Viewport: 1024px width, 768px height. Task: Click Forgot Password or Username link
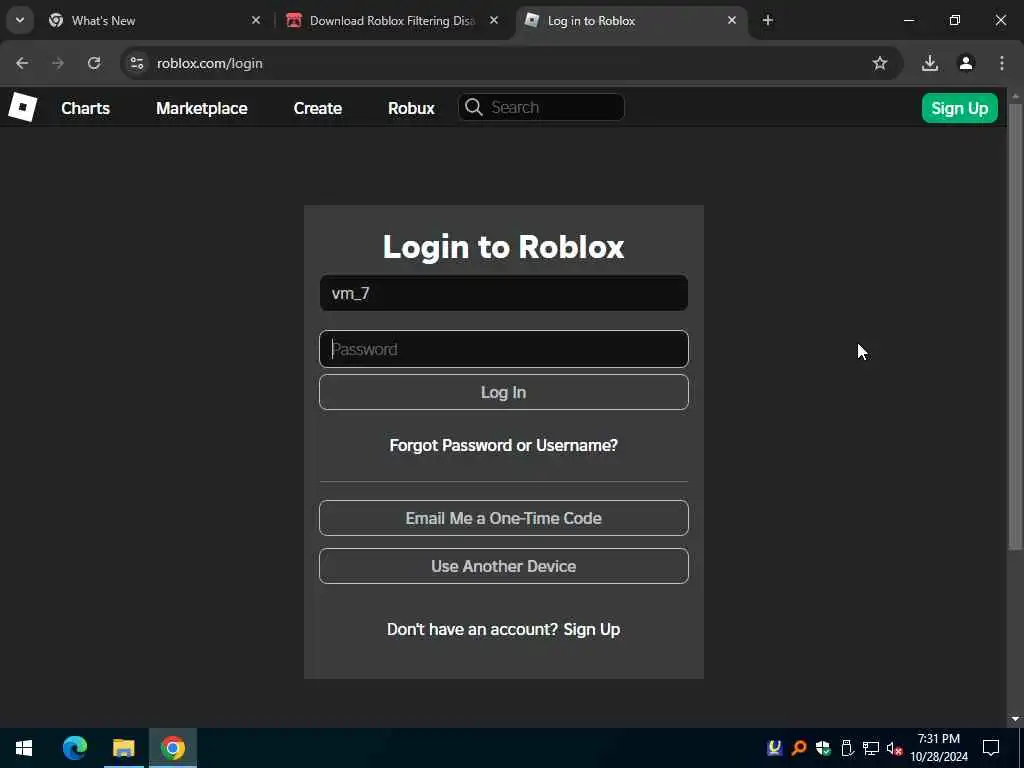coord(504,445)
